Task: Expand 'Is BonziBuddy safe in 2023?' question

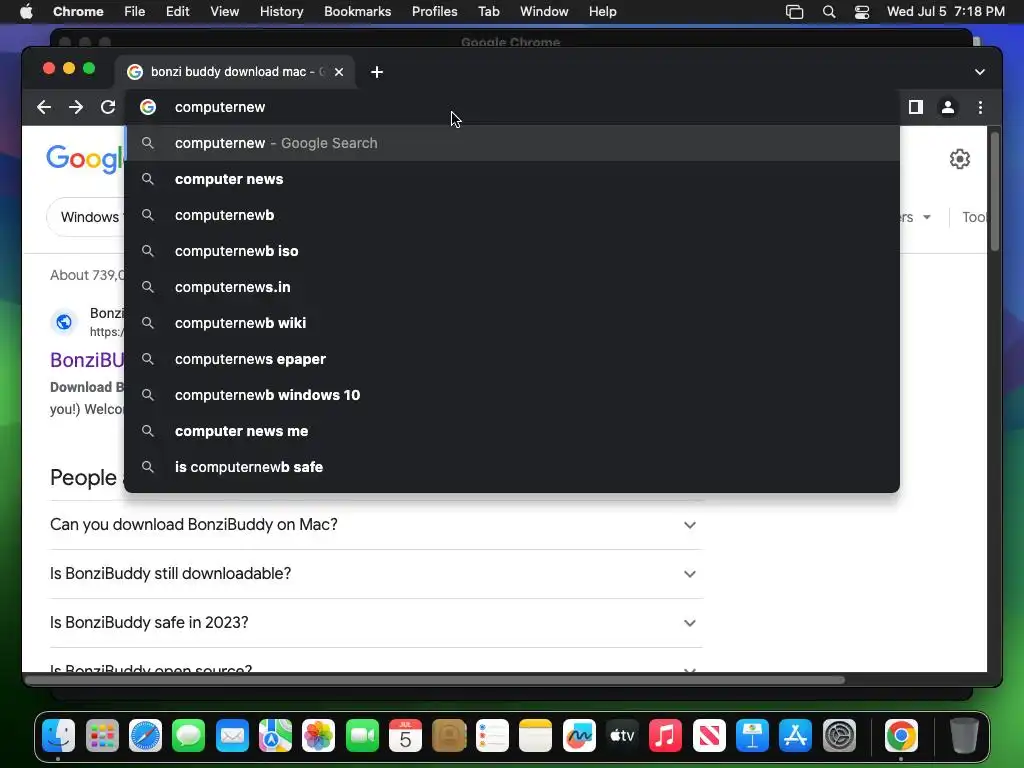Action: click(x=376, y=623)
